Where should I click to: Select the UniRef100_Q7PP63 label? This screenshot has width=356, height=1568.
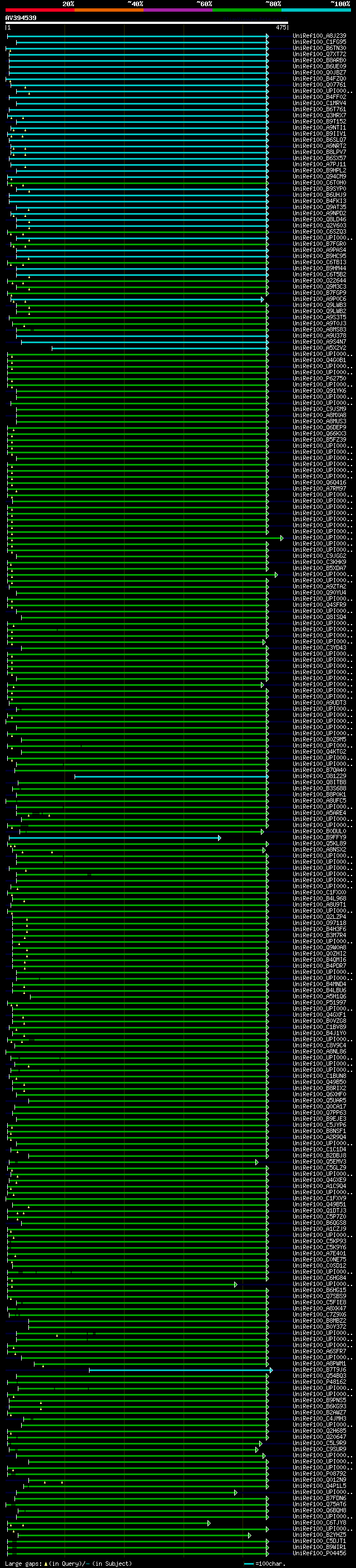click(319, 1112)
